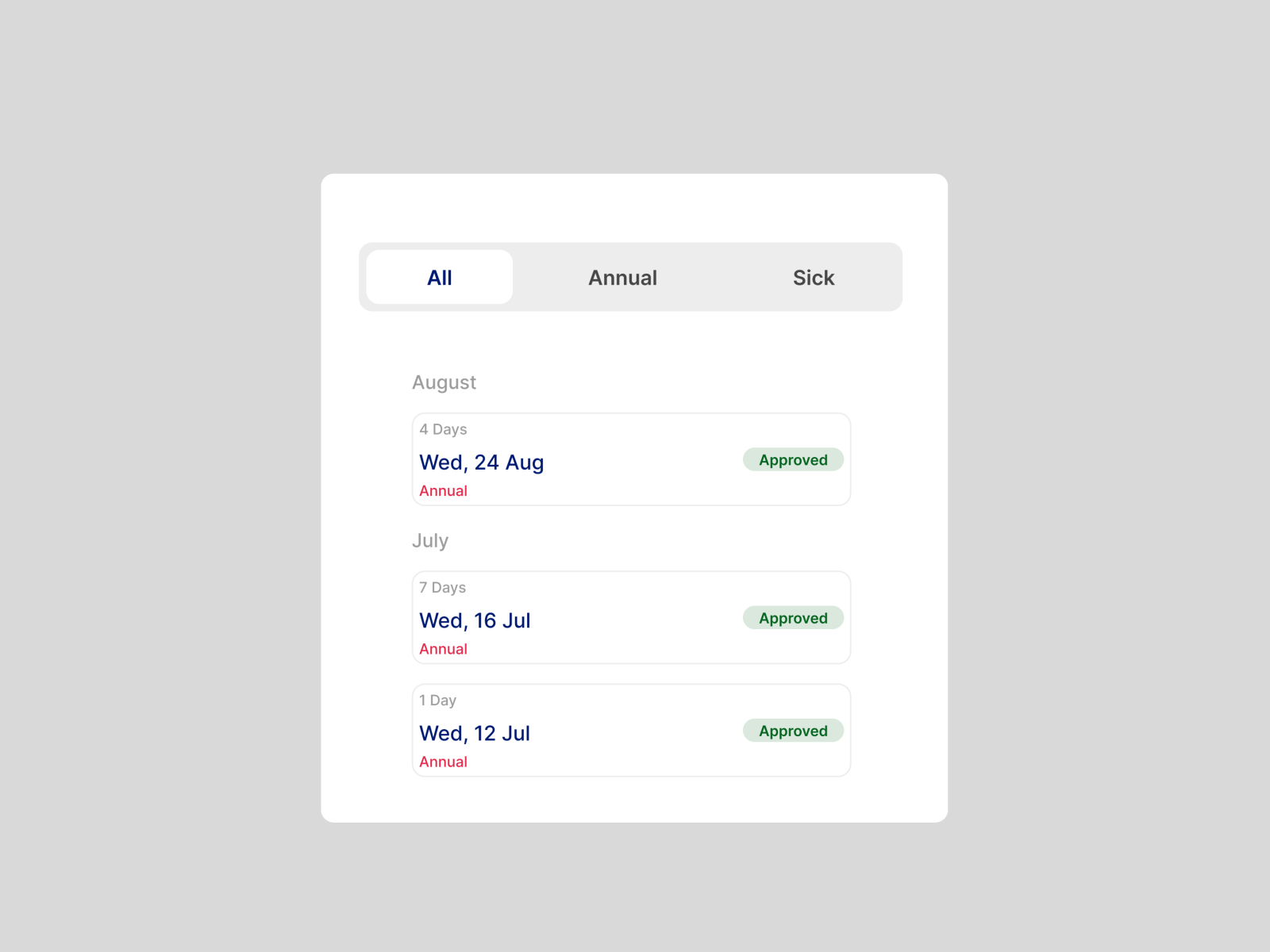Click the Wed, 24 Aug date title
This screenshot has height=952, width=1270.
point(481,463)
